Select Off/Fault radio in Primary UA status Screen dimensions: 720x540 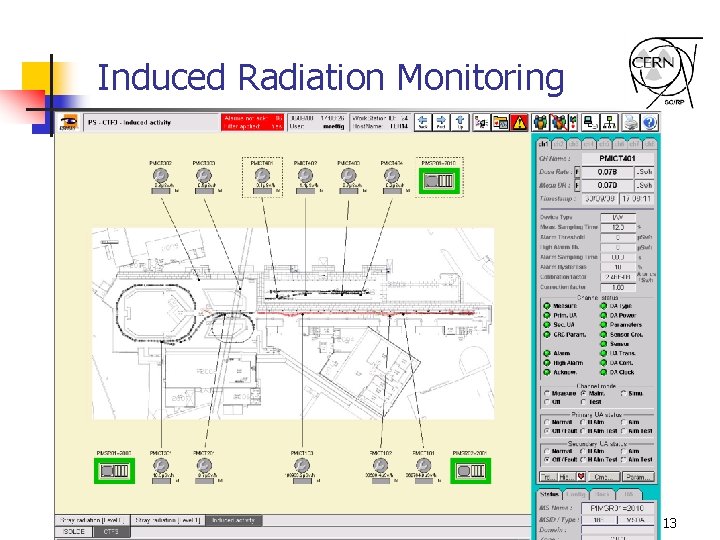(546, 431)
